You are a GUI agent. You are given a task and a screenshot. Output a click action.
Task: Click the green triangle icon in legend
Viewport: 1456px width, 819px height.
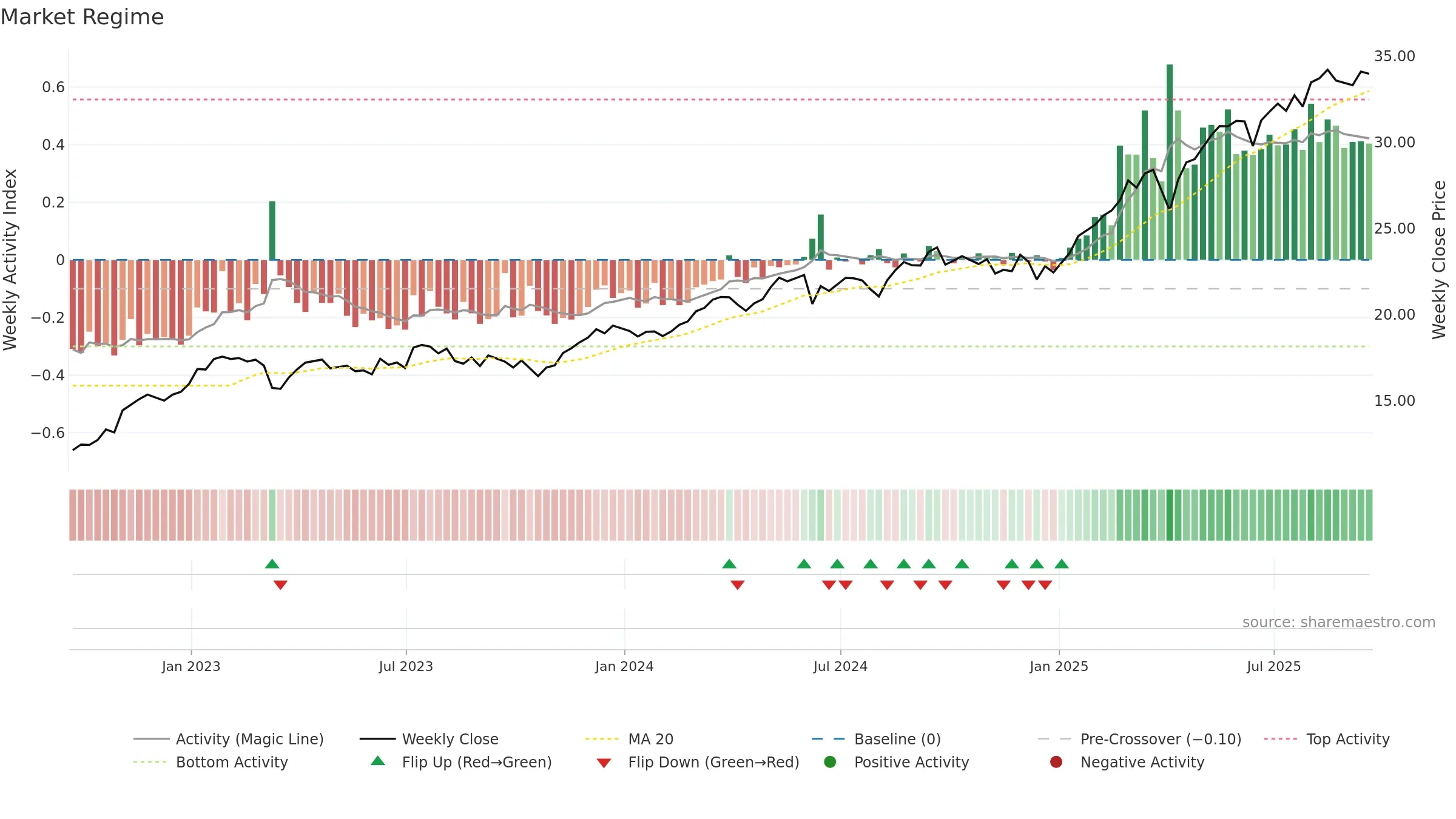pos(377,761)
